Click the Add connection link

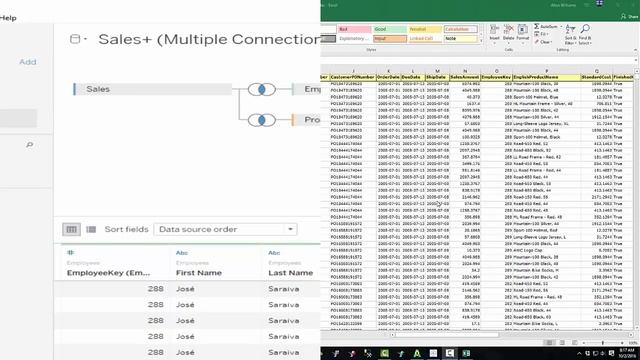coord(28,62)
